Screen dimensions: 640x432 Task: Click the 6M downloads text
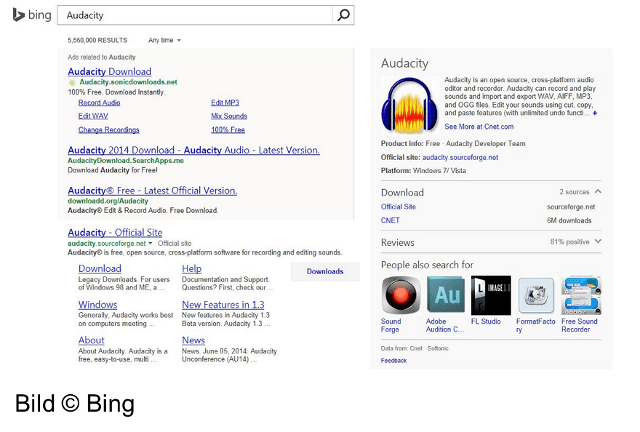pyautogui.click(x=569, y=220)
